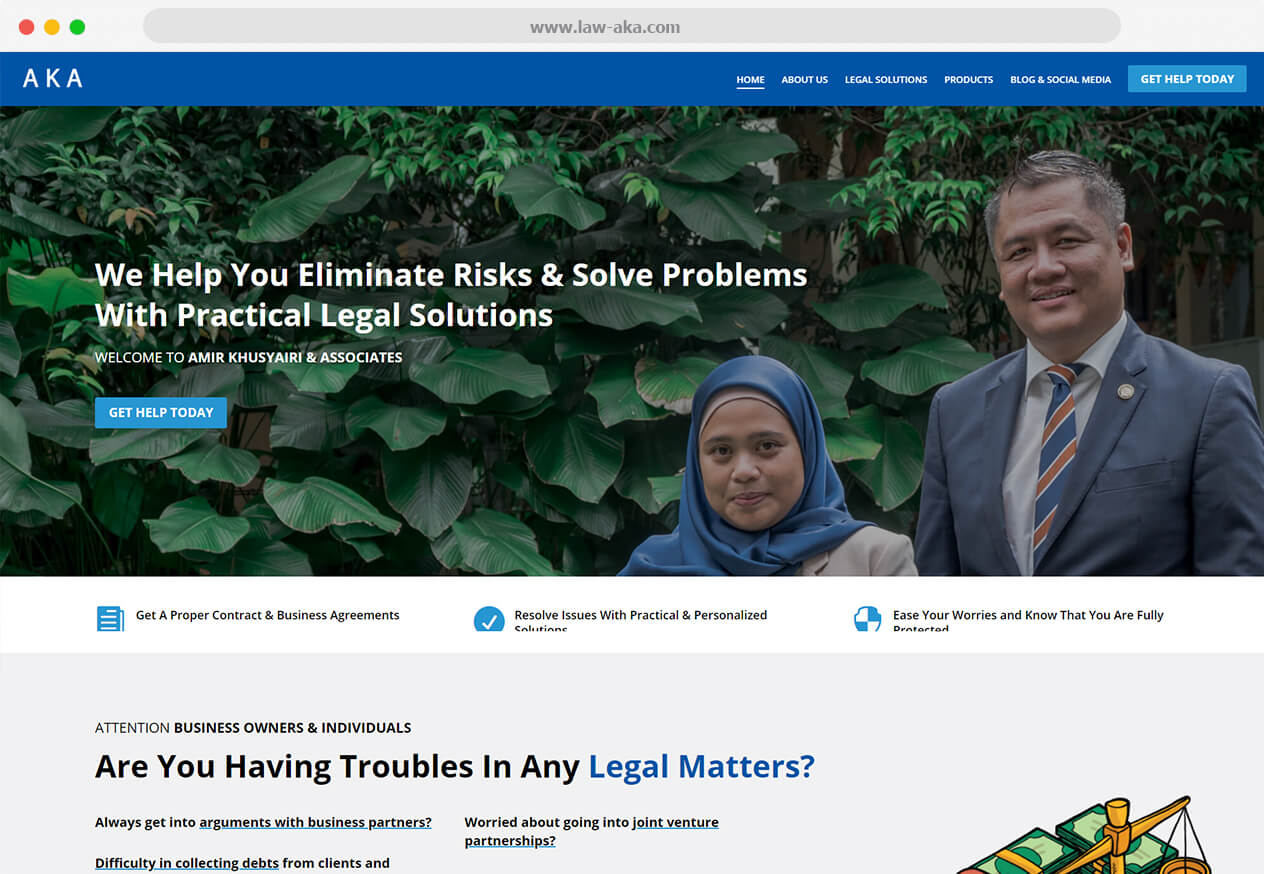Follow the Difficulty in collecting debts link

point(187,862)
